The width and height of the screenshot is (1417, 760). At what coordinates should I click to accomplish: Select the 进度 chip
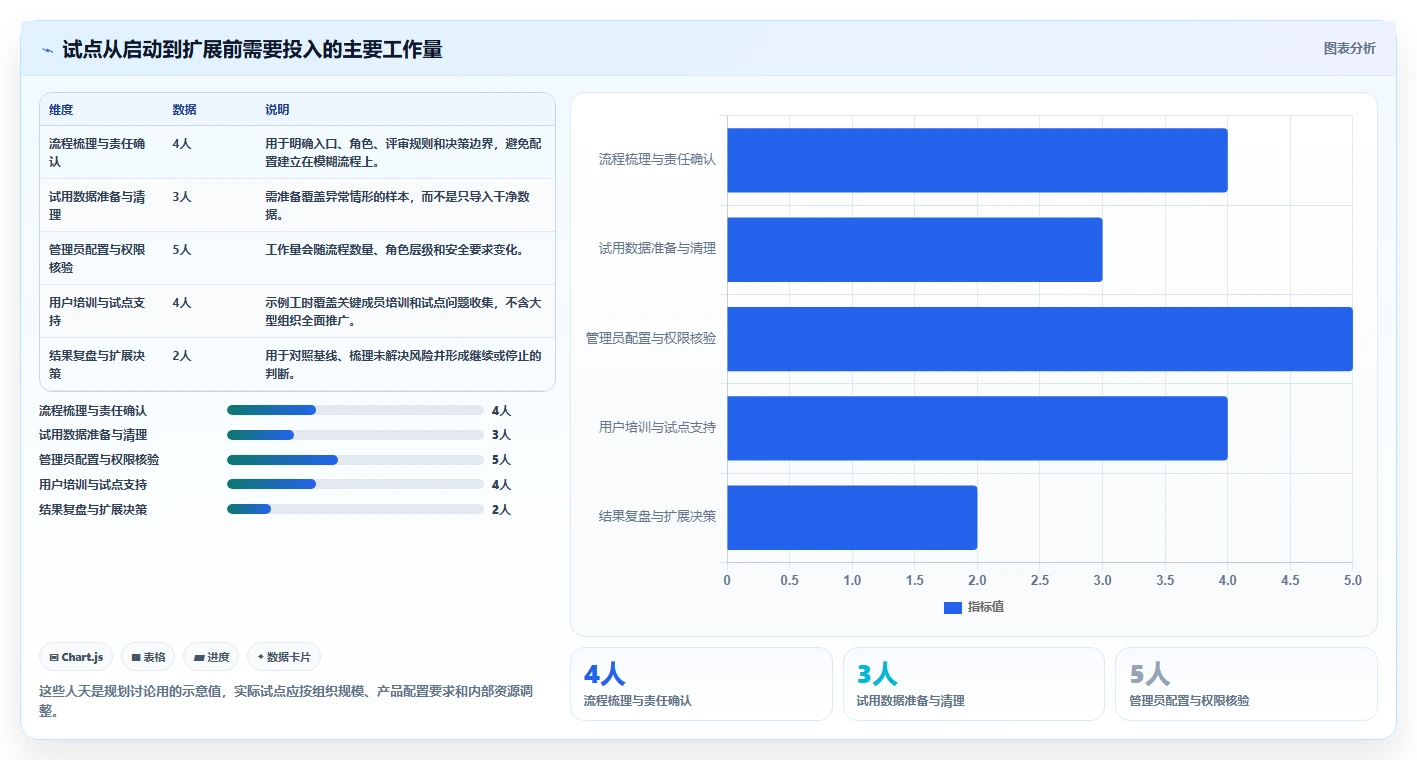click(212, 657)
